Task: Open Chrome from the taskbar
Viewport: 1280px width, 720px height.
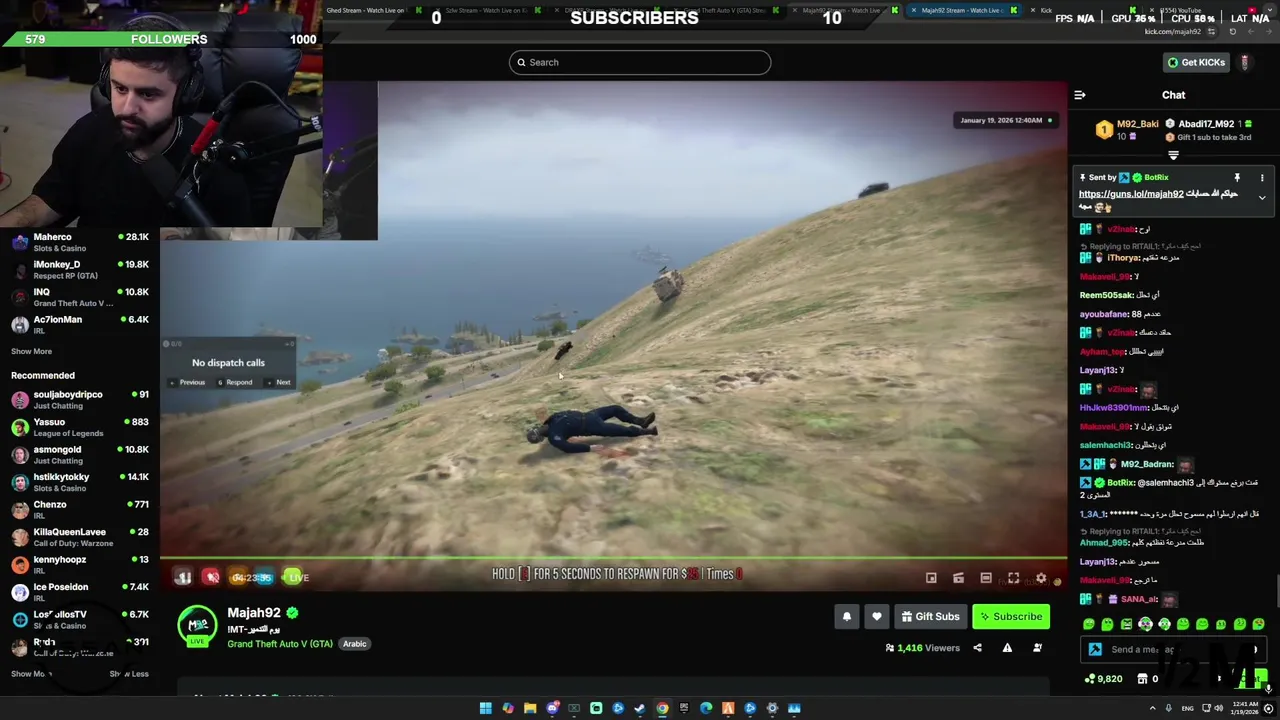Action: 662,708
